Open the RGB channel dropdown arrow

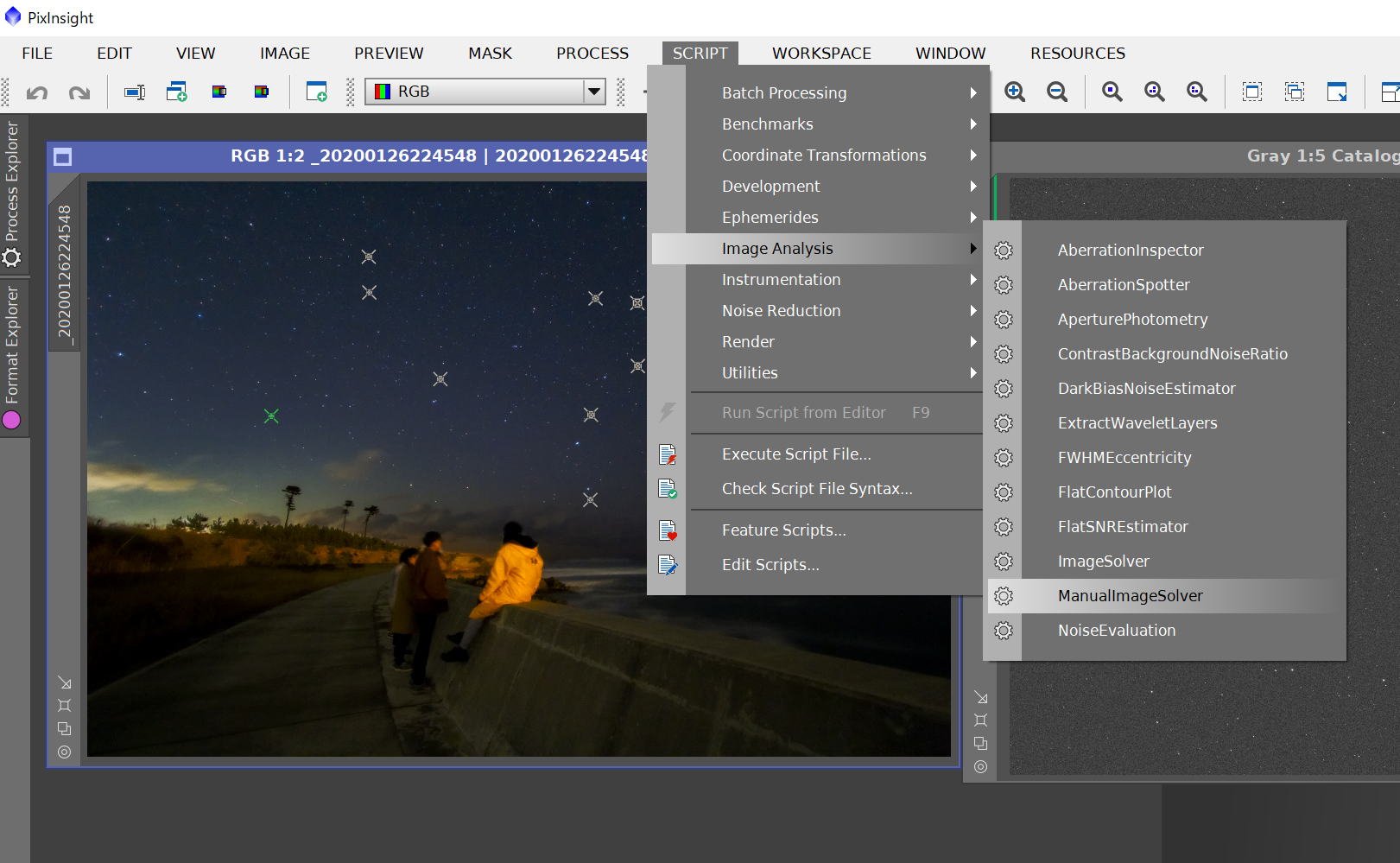coord(594,92)
